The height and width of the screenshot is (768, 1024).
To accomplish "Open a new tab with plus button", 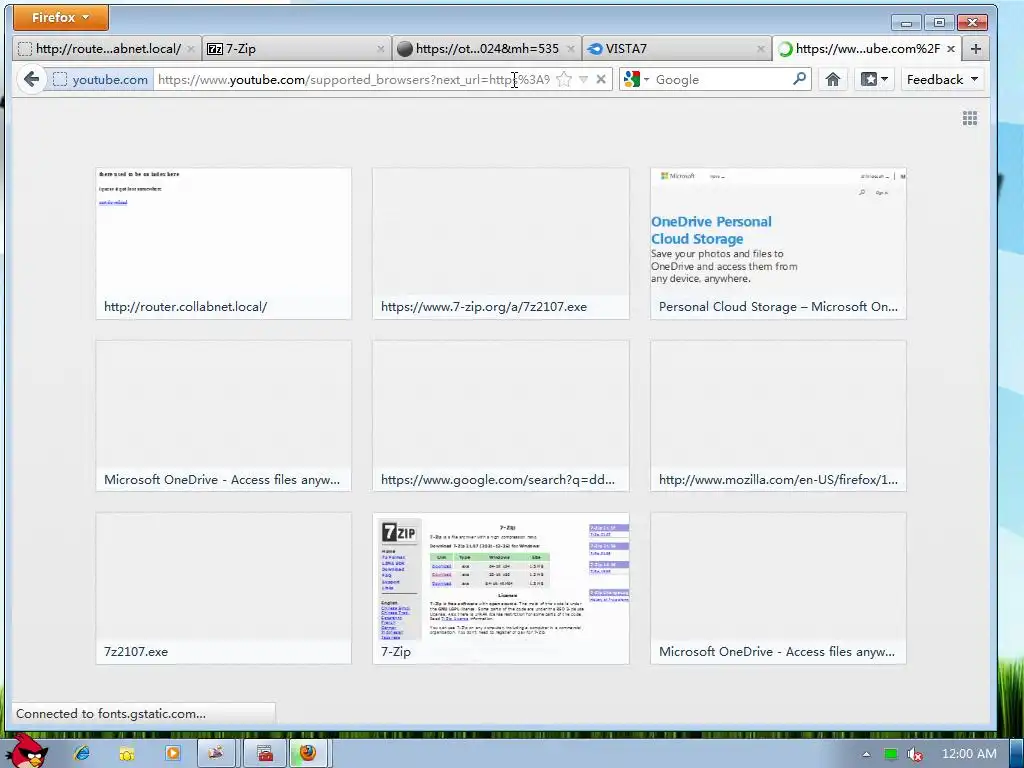I will [x=976, y=49].
